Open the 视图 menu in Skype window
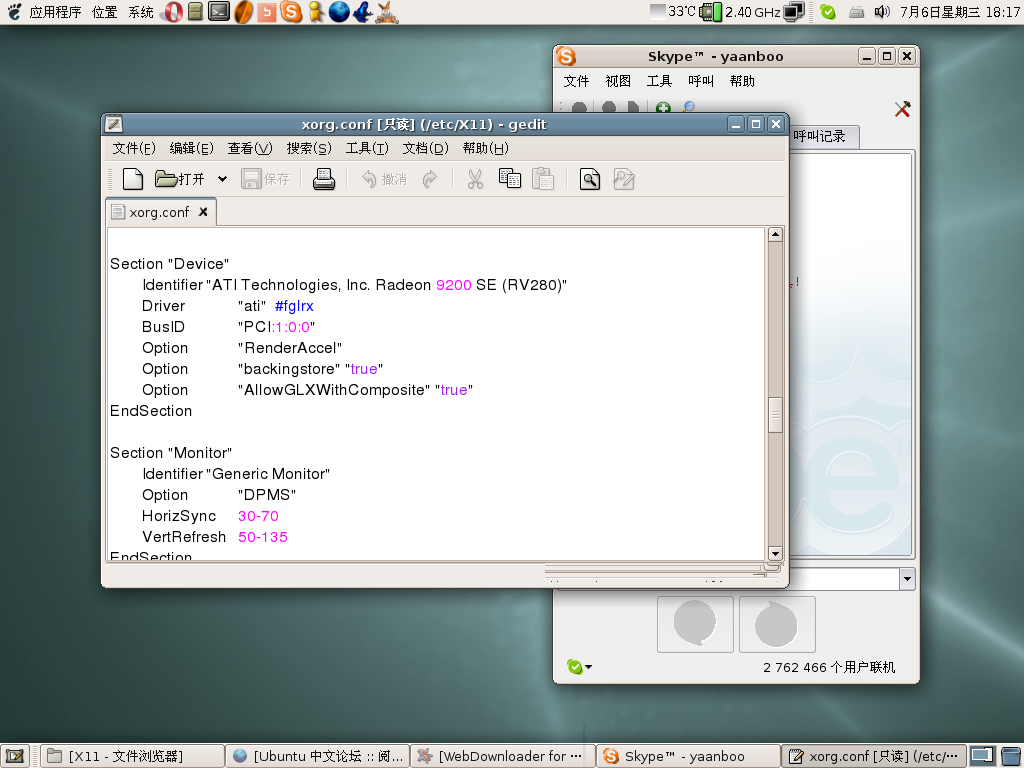The height and width of the screenshot is (768, 1024). pyautogui.click(x=618, y=81)
